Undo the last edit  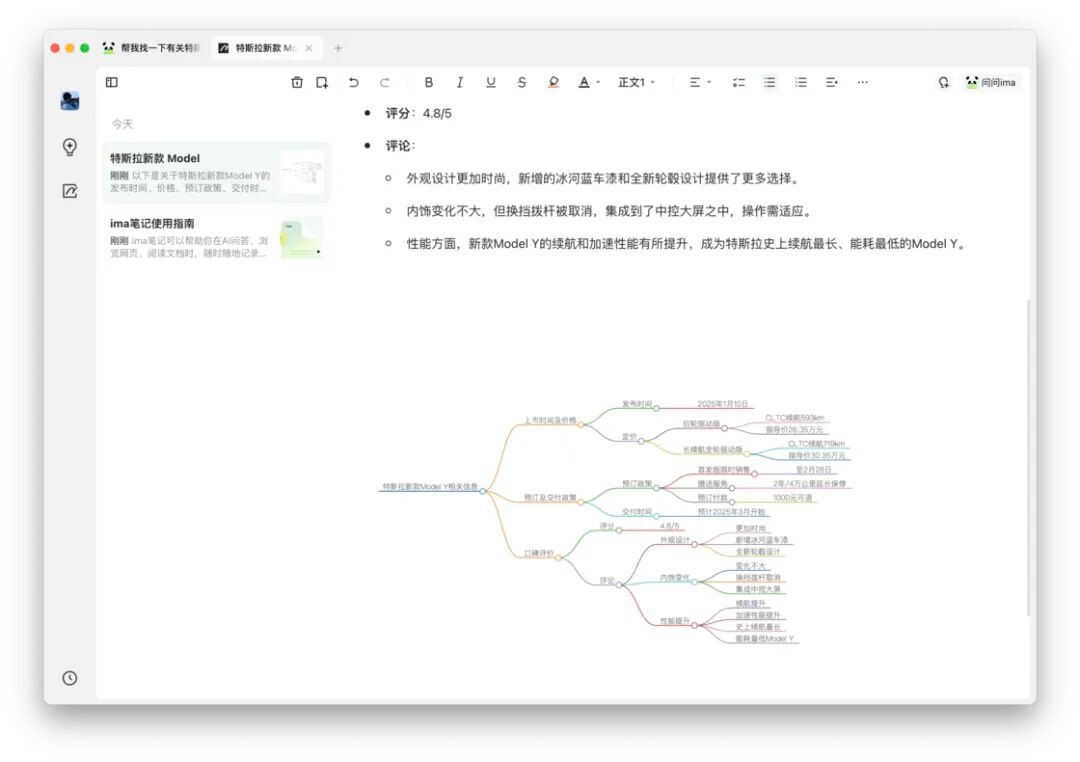353,82
